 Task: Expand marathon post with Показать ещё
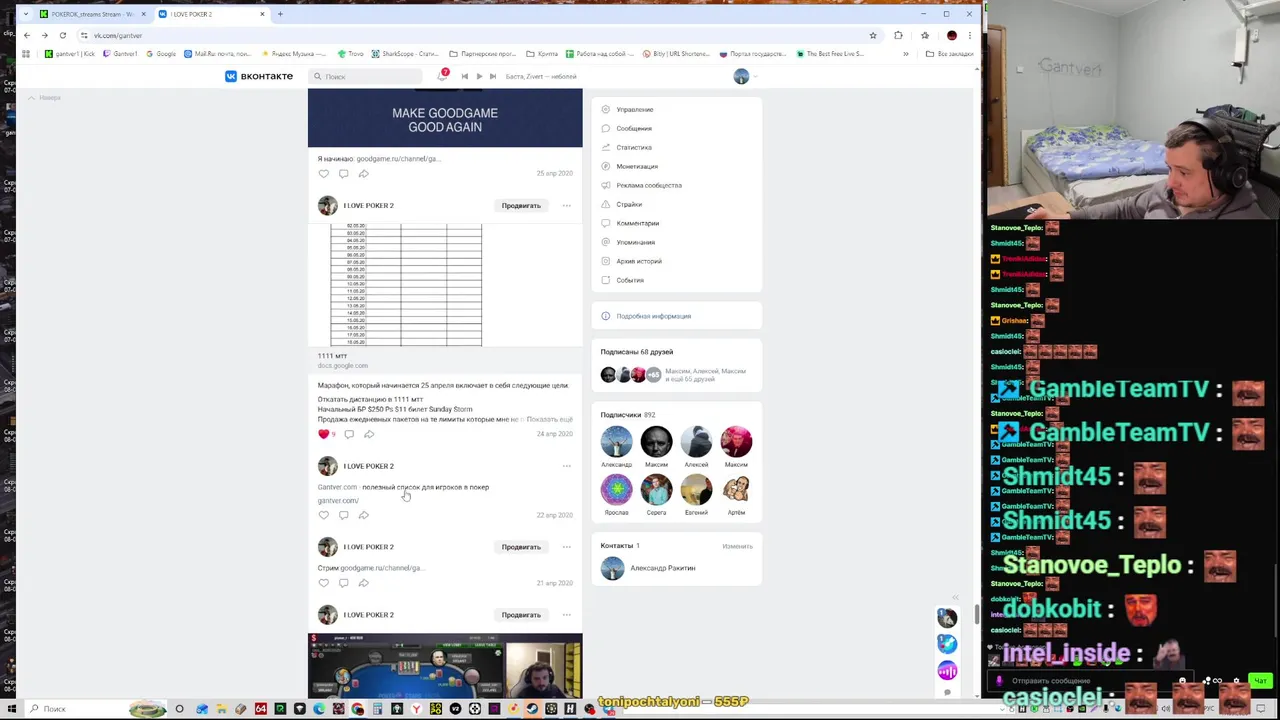click(x=549, y=419)
